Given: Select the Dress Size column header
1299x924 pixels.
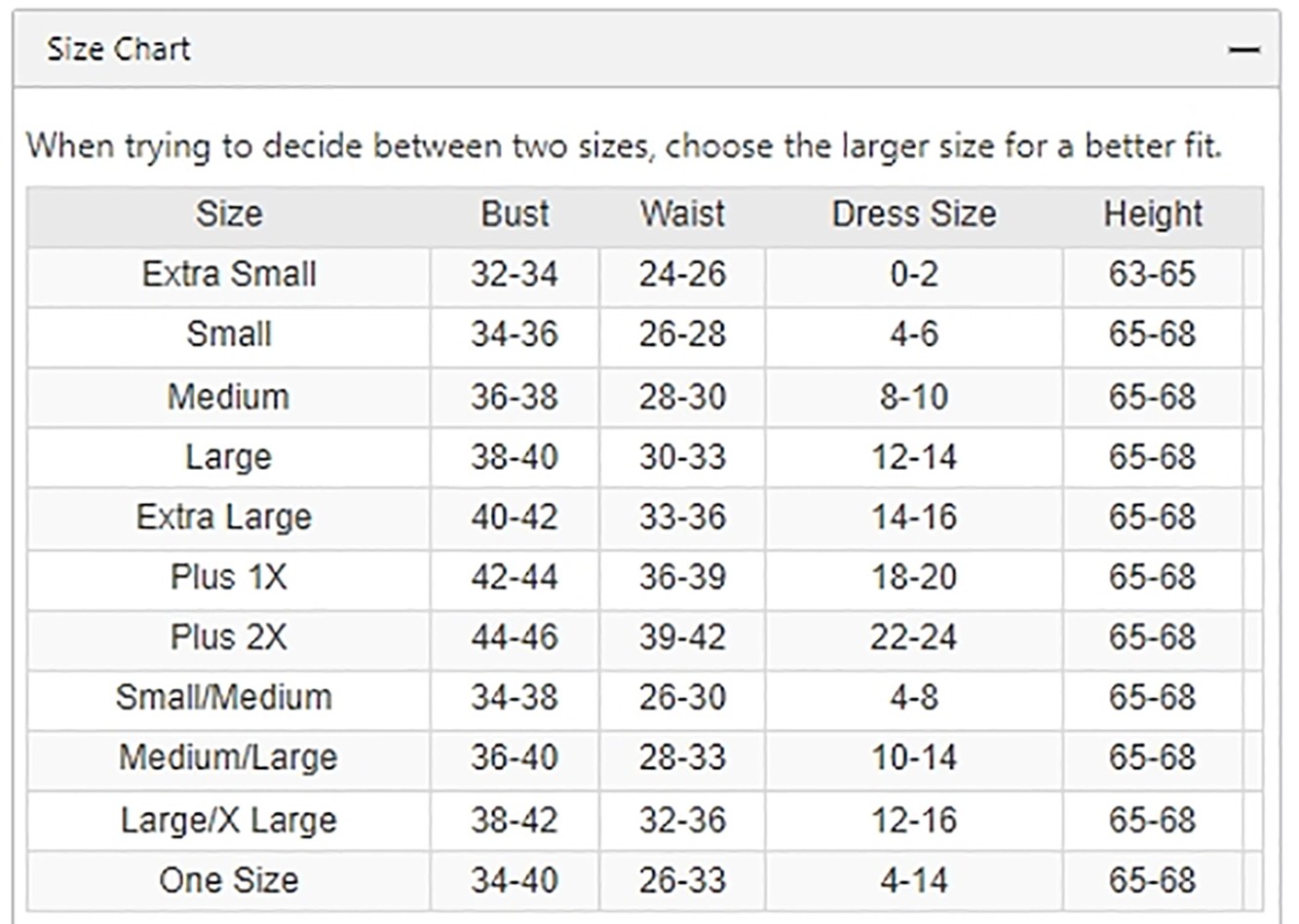Looking at the screenshot, I should 914,213.
